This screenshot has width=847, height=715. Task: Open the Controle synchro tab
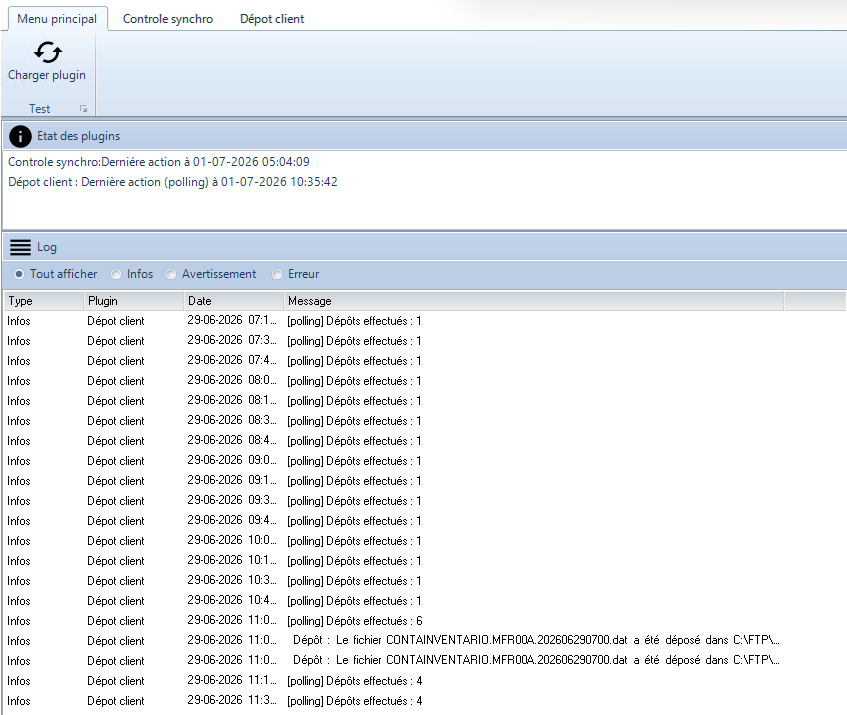coord(168,19)
